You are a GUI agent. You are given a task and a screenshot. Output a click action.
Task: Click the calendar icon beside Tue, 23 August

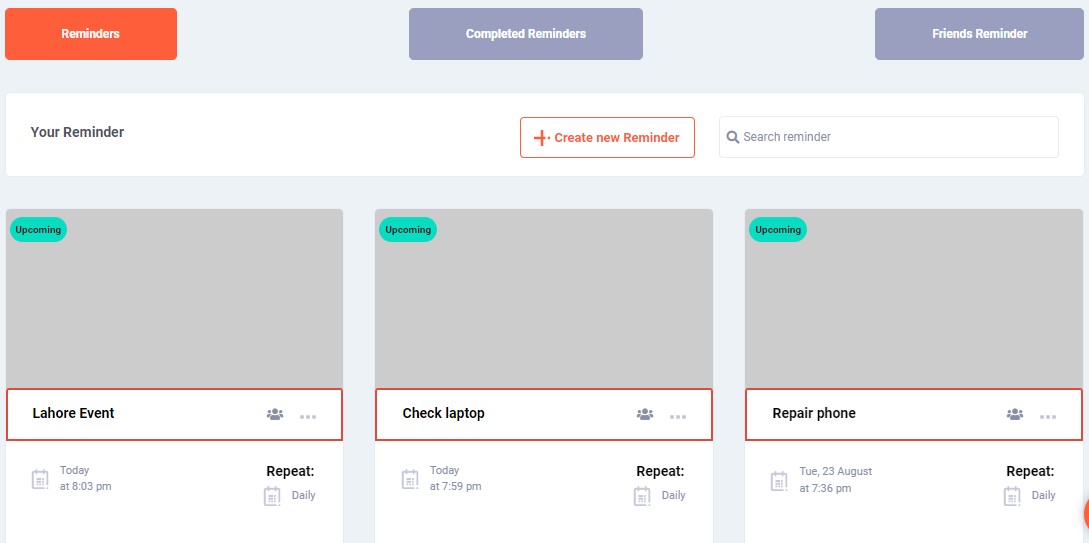tap(779, 481)
